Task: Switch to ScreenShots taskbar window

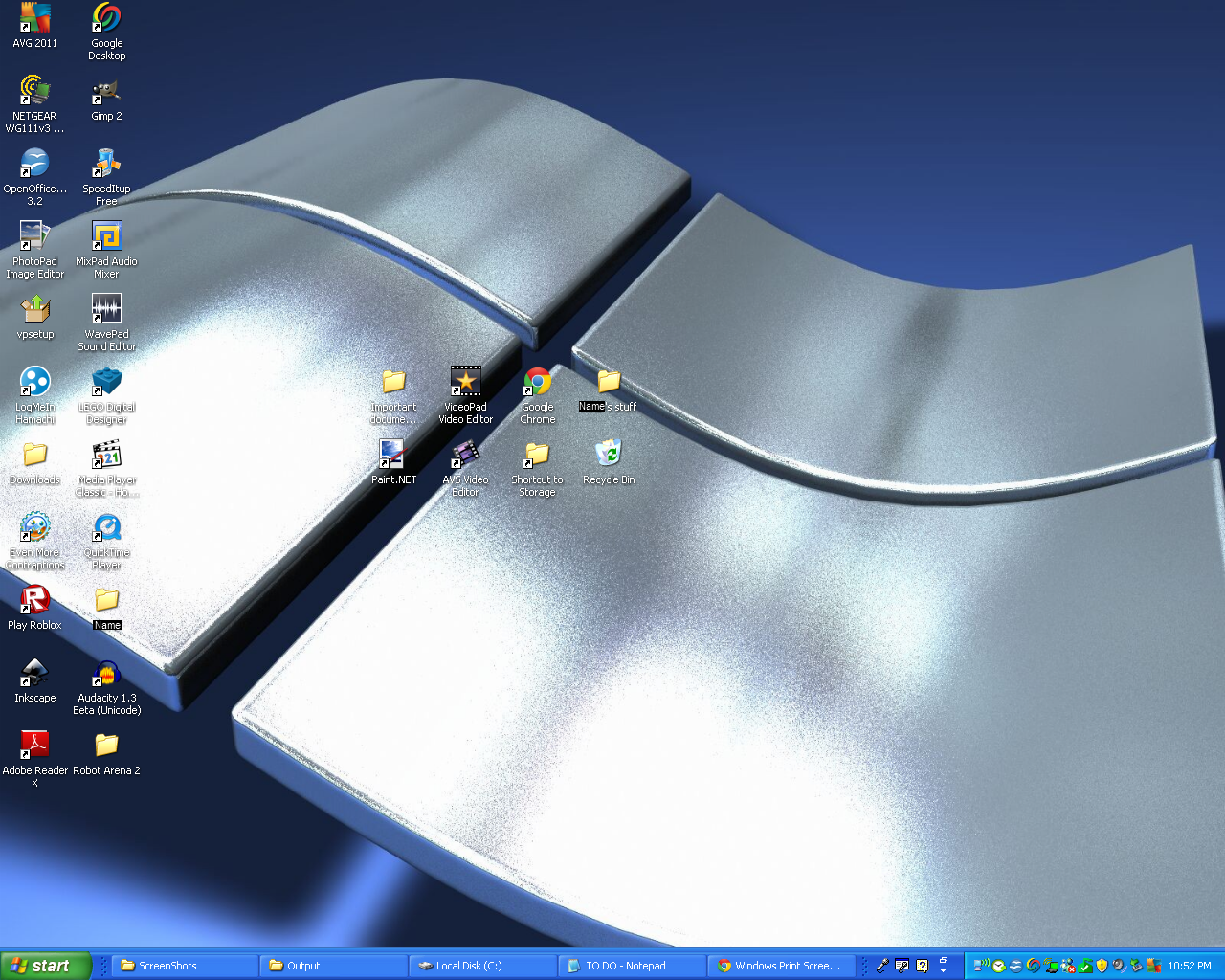Action: click(x=186, y=966)
